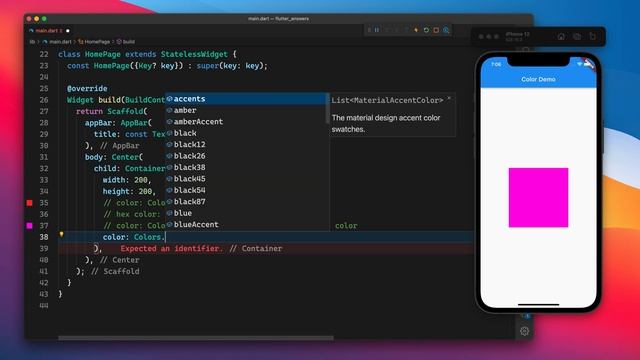
Task: Choose black26 from the suggestion list
Action: click(x=246, y=156)
